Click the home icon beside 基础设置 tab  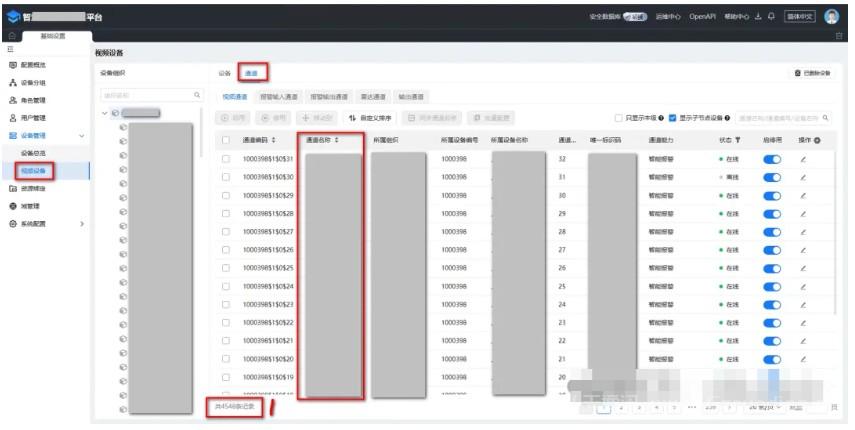click(11, 36)
